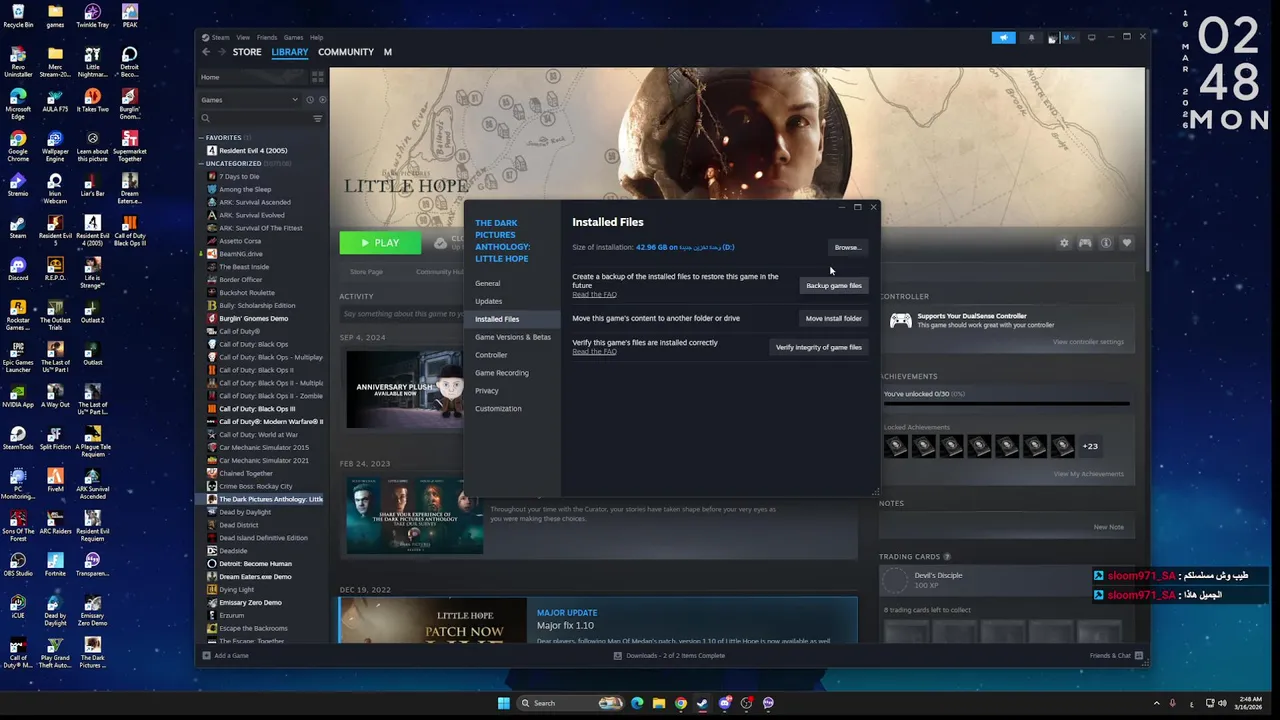
Task: Click the Browse... button
Action: (847, 247)
